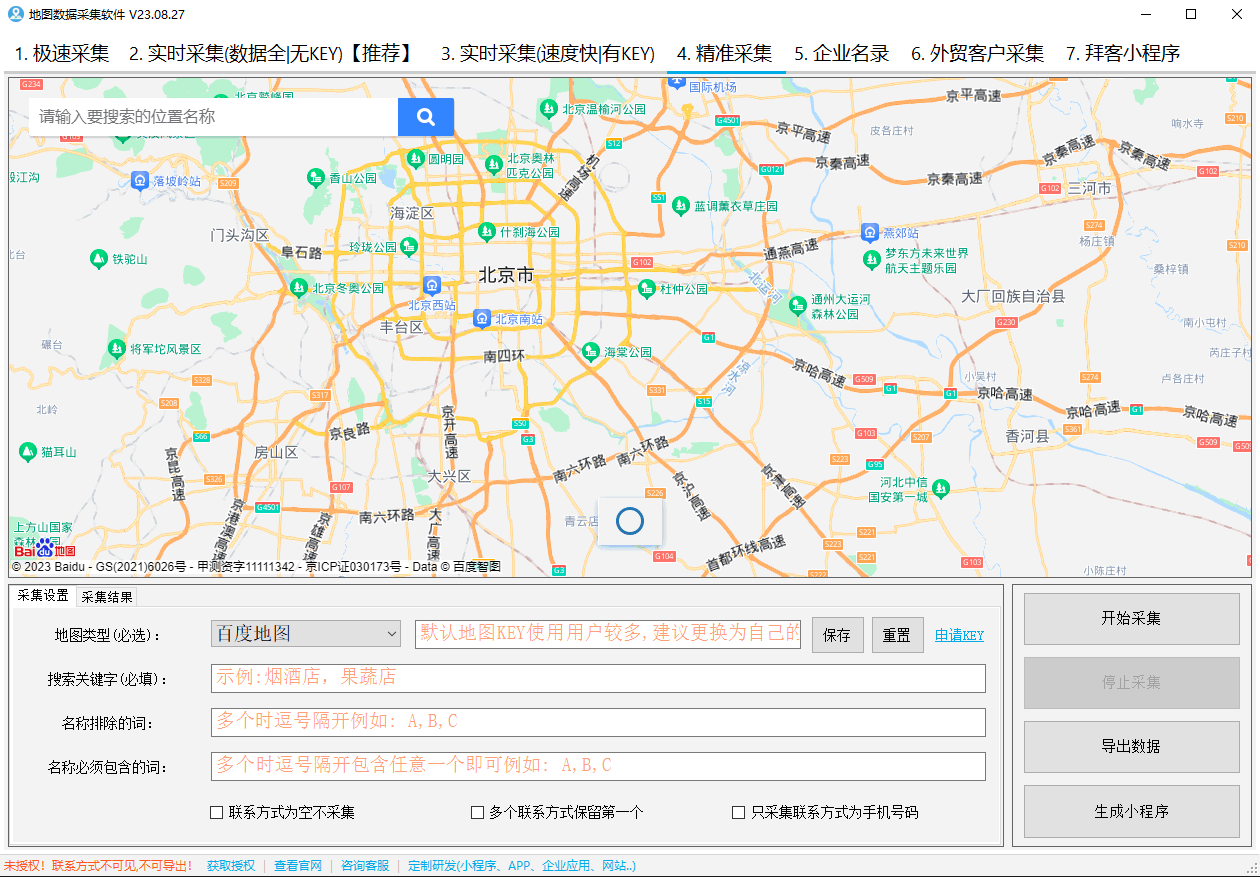Click the 海棠公园 park marker
Image resolution: width=1260 pixels, height=877 pixels.
click(591, 351)
